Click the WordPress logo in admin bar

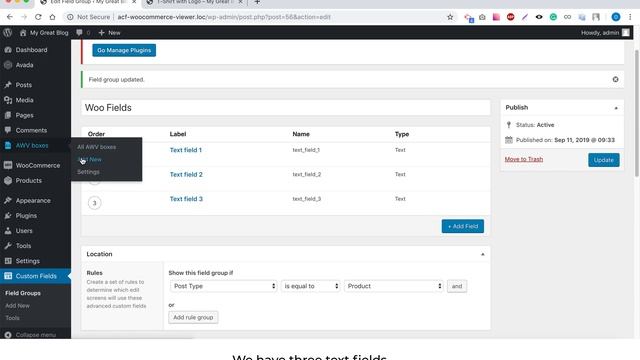(x=8, y=33)
